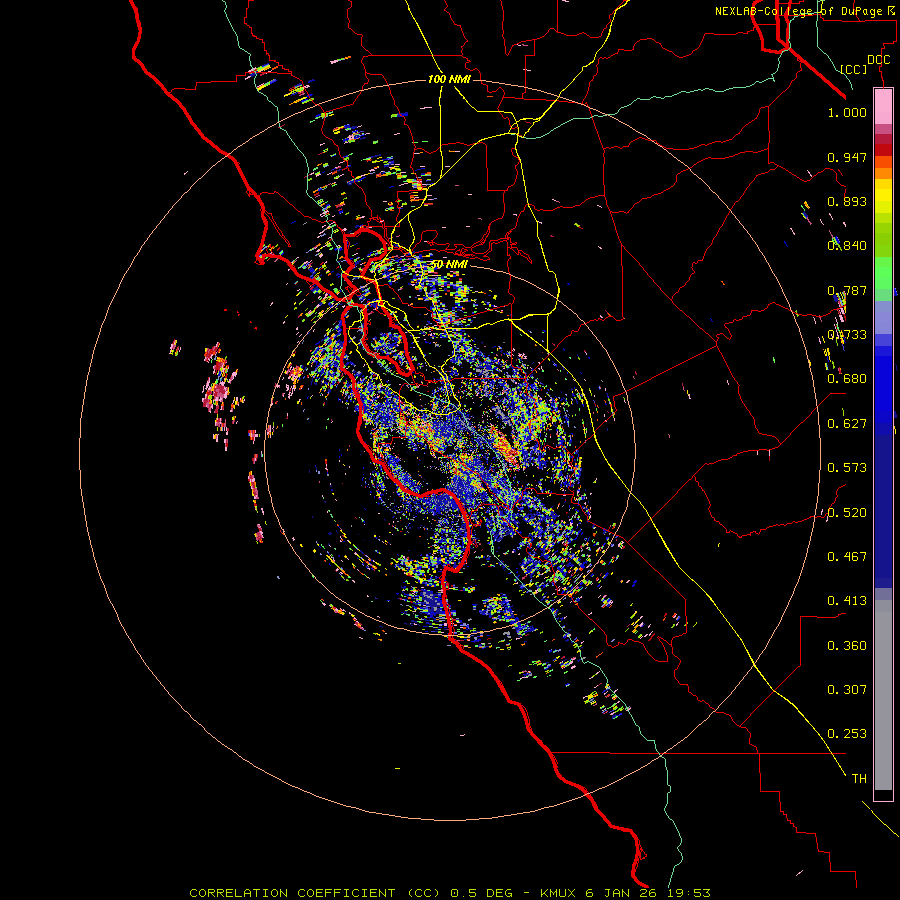
Task: Select the 0.520 scale value
Action: point(847,513)
